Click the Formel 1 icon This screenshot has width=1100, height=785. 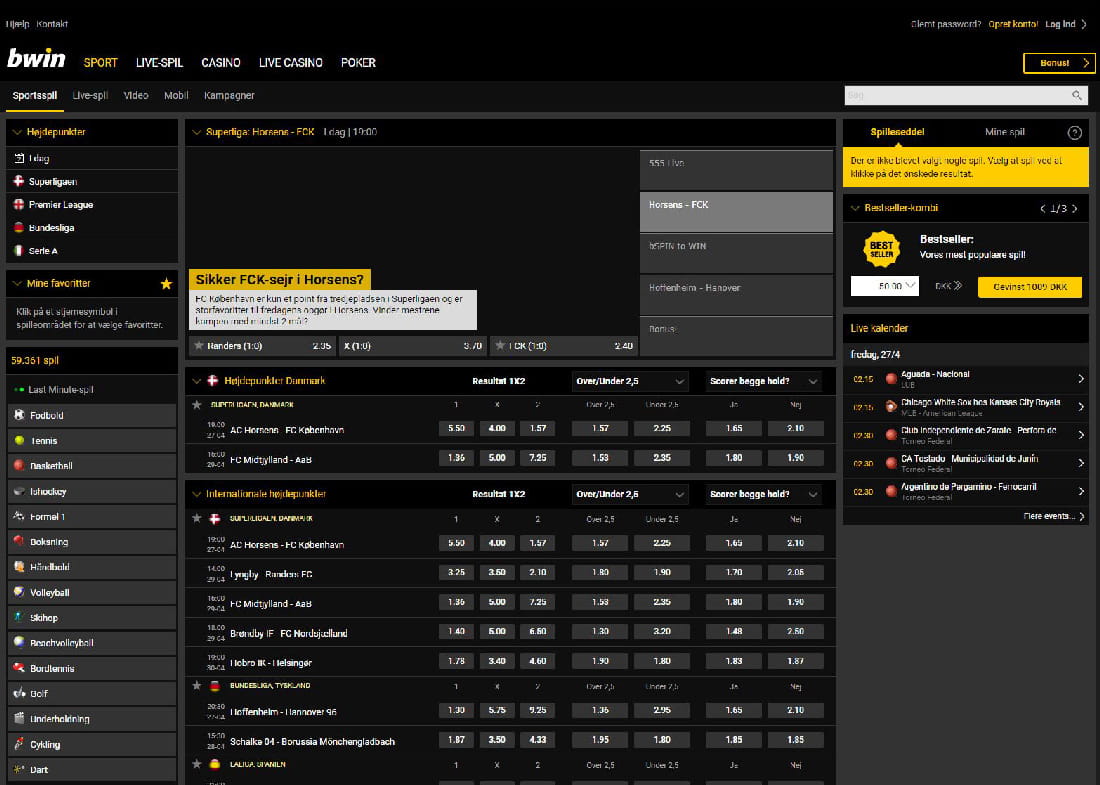point(20,516)
